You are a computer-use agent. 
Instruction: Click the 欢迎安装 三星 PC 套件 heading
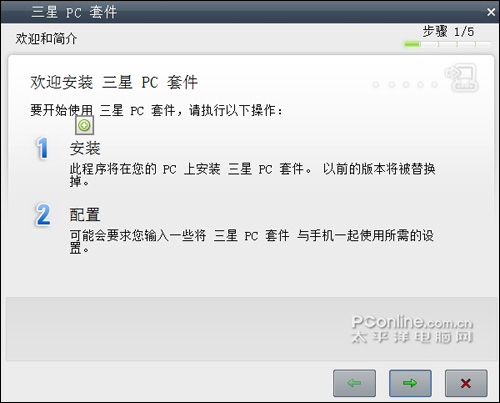tap(114, 82)
